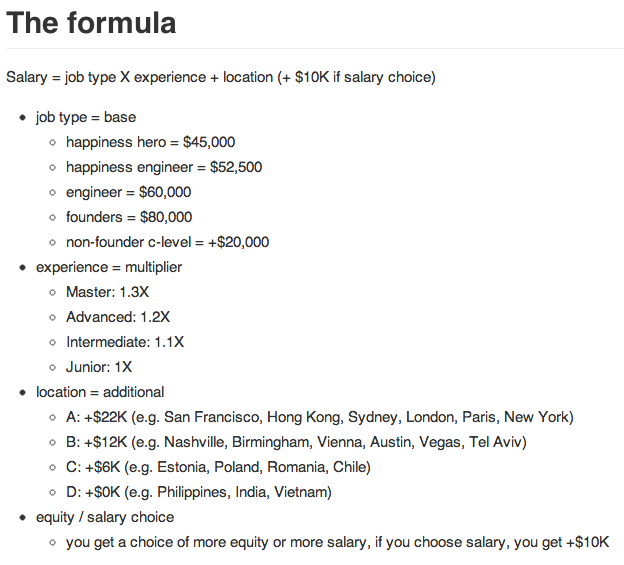Select the 'engineer = $60,000' line
Screen dimensions: 624x565
(x=129, y=192)
